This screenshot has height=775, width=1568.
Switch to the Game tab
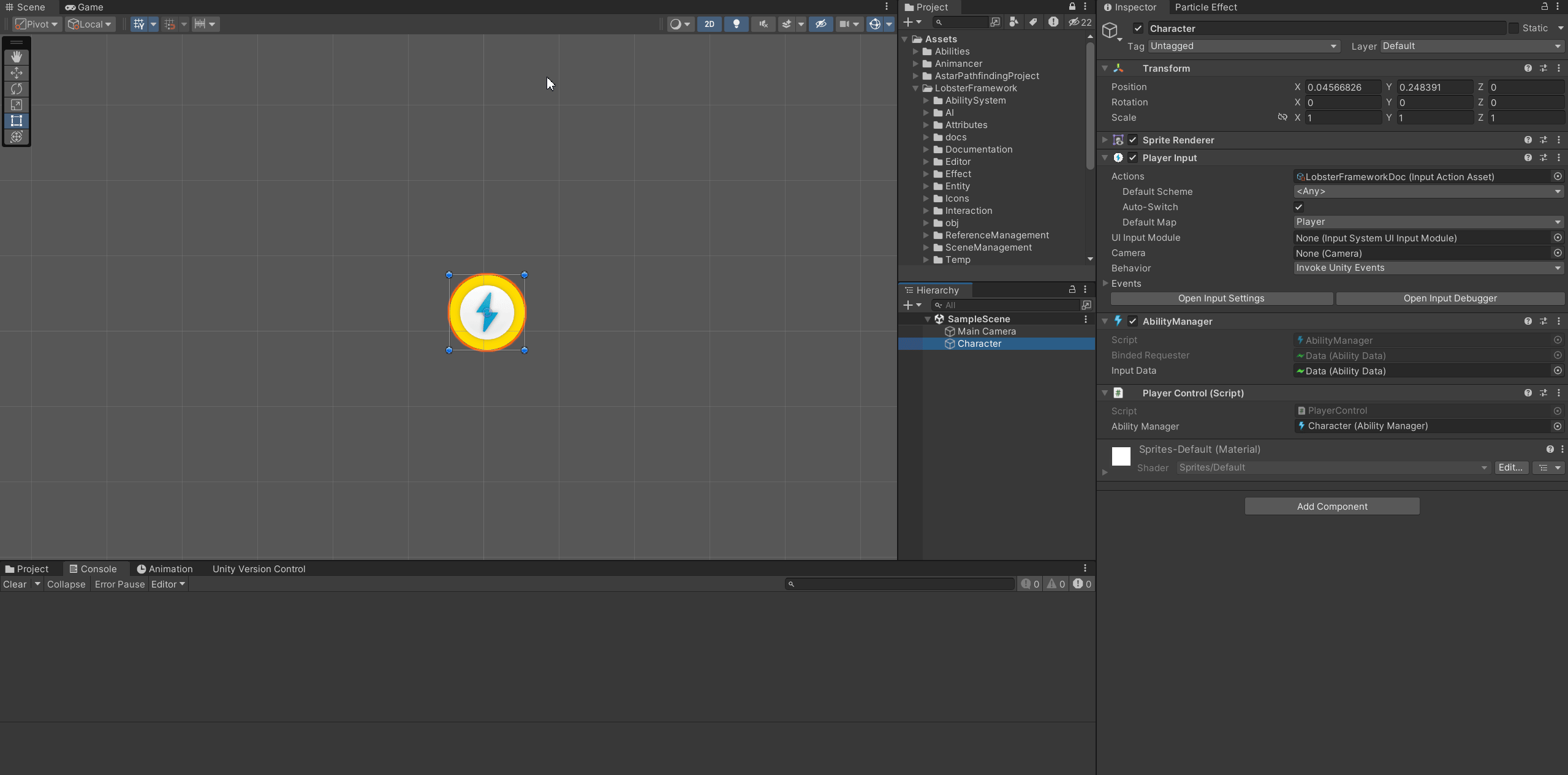click(84, 7)
